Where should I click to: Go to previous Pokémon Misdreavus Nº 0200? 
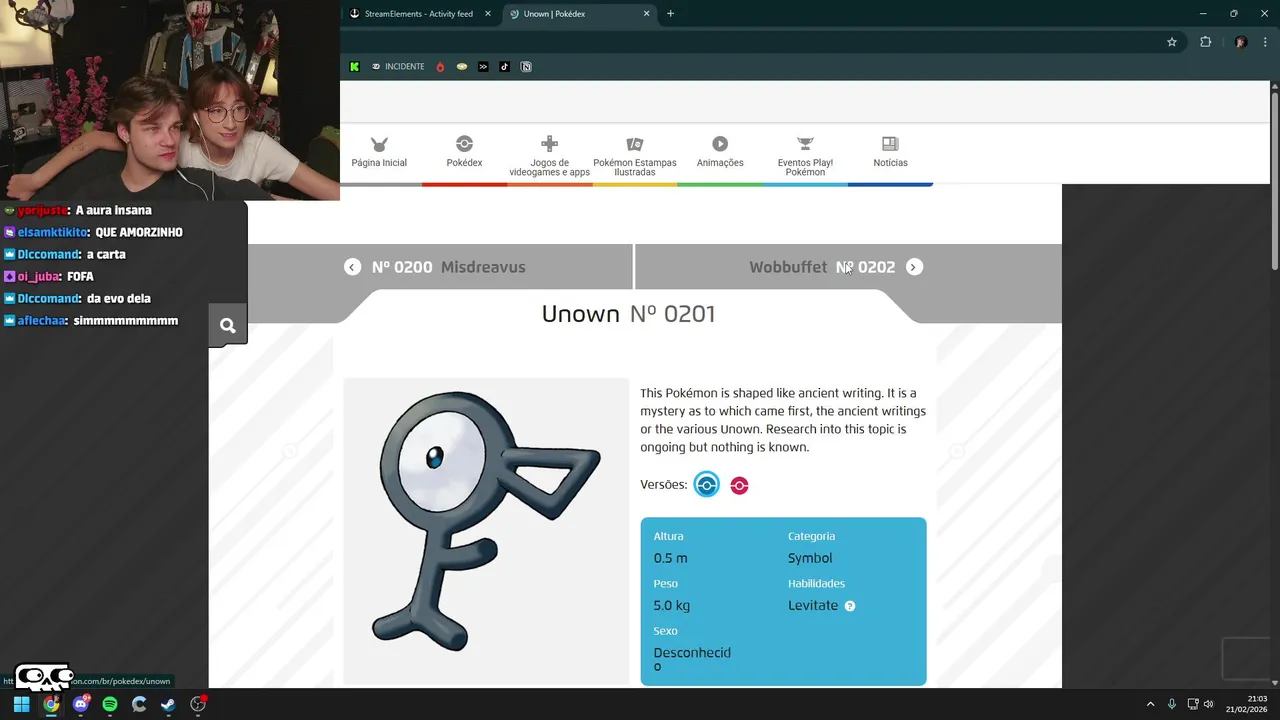click(x=440, y=267)
